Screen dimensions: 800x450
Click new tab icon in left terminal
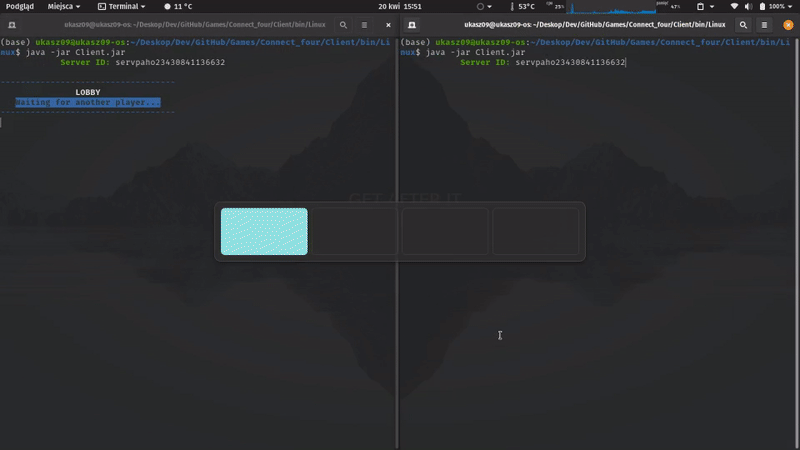tap(12, 25)
